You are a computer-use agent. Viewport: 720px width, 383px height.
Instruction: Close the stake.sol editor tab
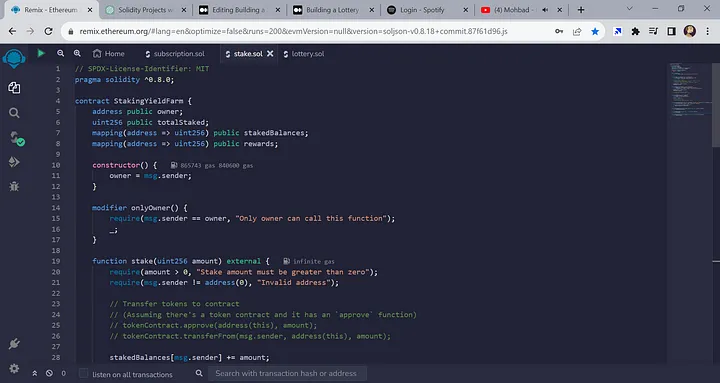[x=270, y=54]
